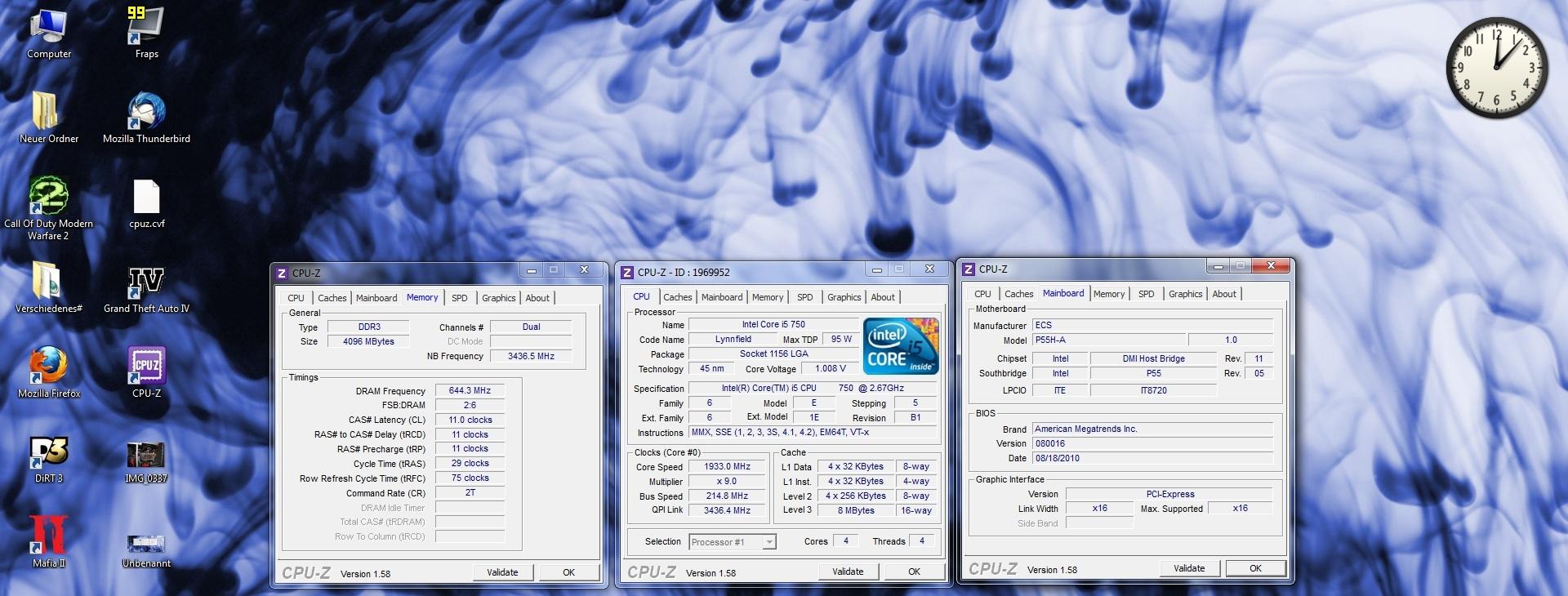The image size is (1568, 596).
Task: Open Graphics tab in CPU-Z ID 1969952 window
Action: [844, 297]
